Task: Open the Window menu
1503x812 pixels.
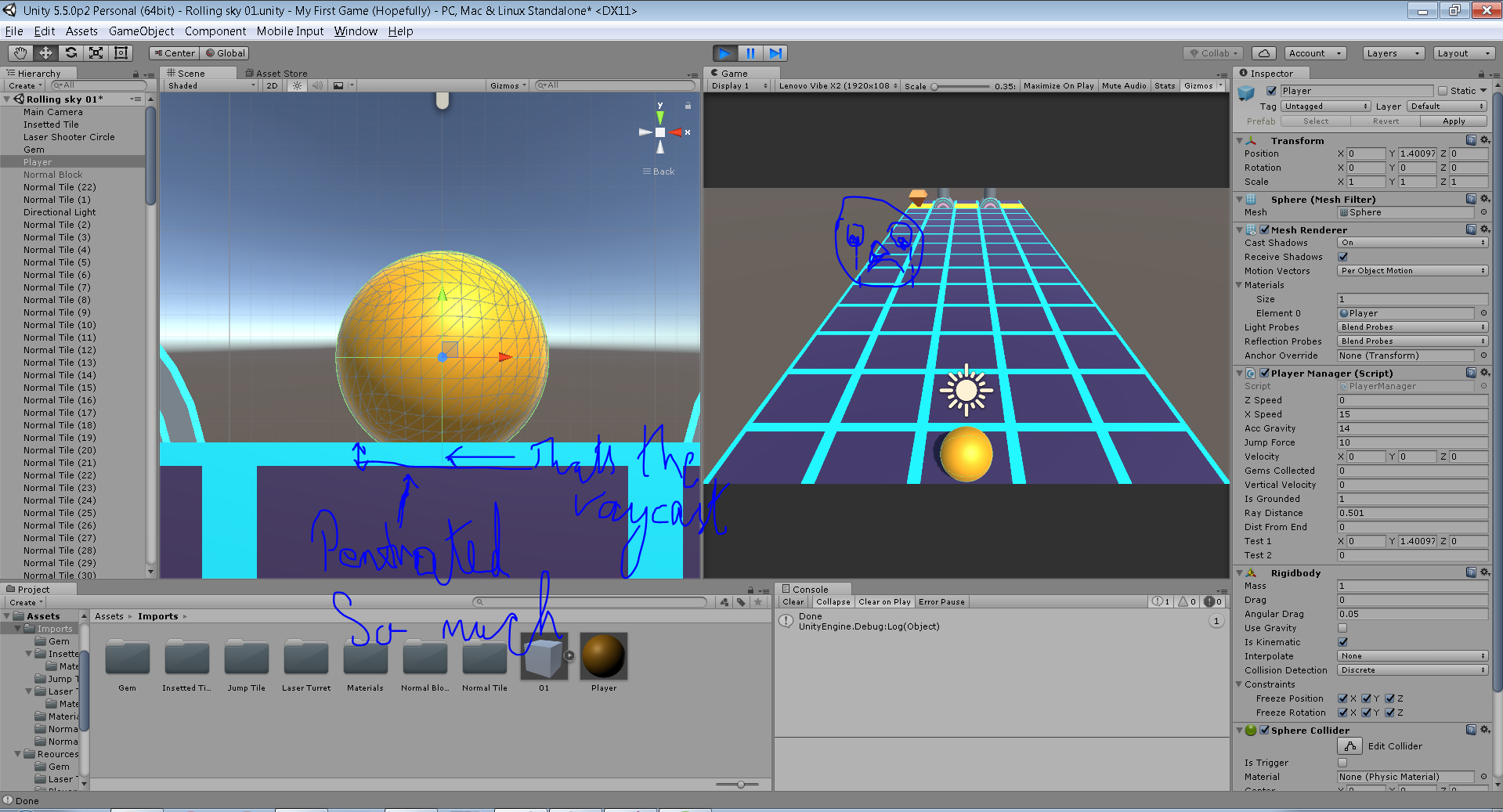Action: tap(356, 31)
